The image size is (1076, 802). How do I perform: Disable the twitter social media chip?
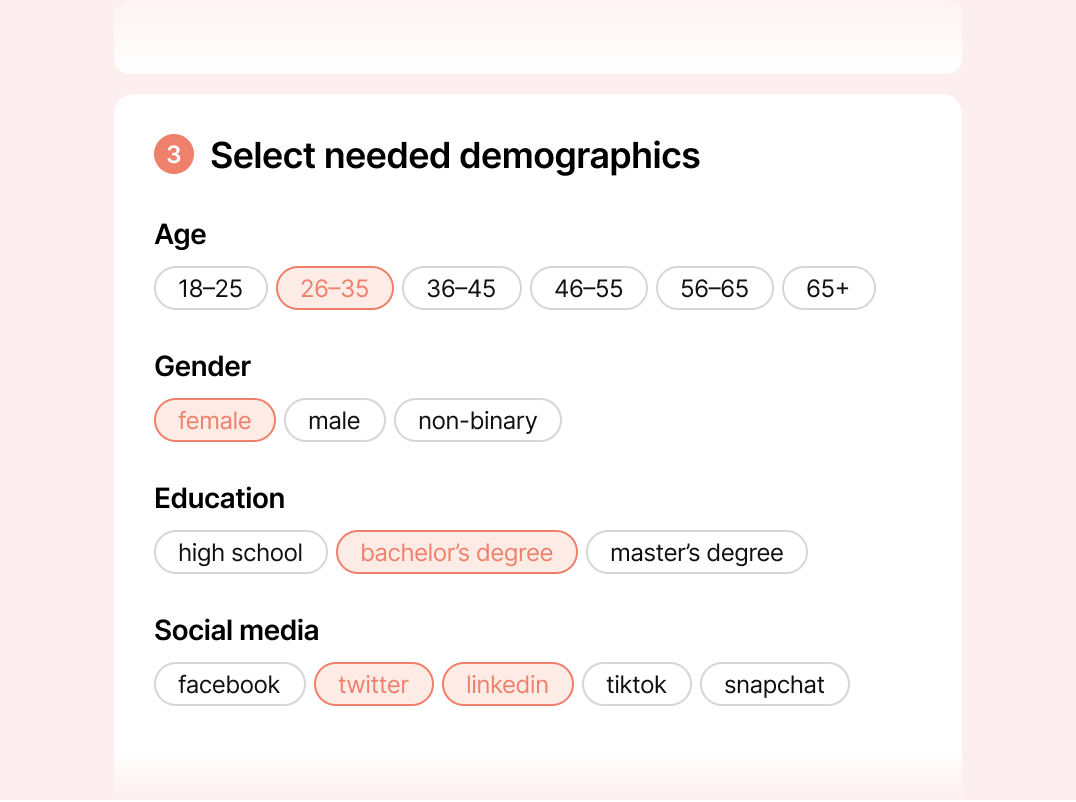coord(374,684)
